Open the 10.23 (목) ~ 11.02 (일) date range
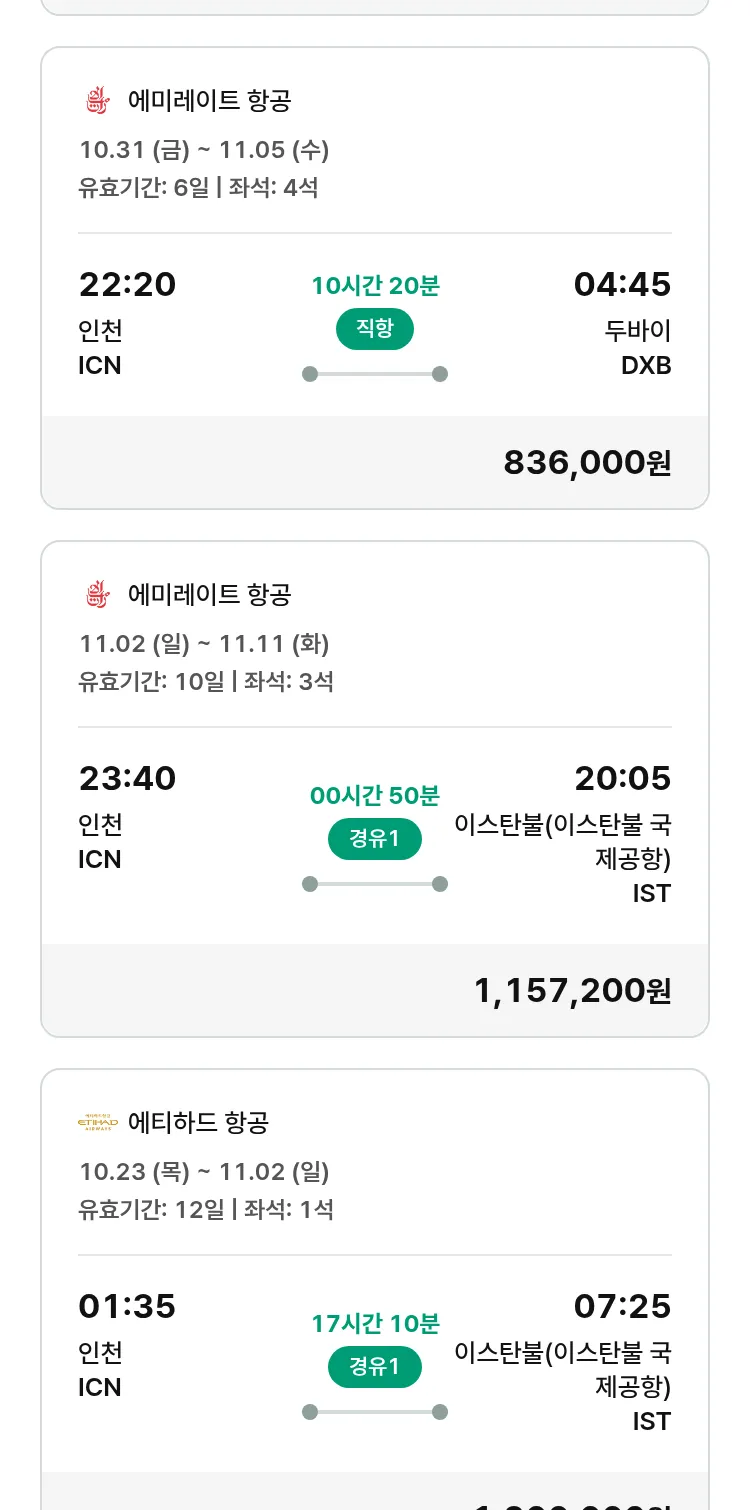This screenshot has width=750, height=1510. coord(204,1172)
